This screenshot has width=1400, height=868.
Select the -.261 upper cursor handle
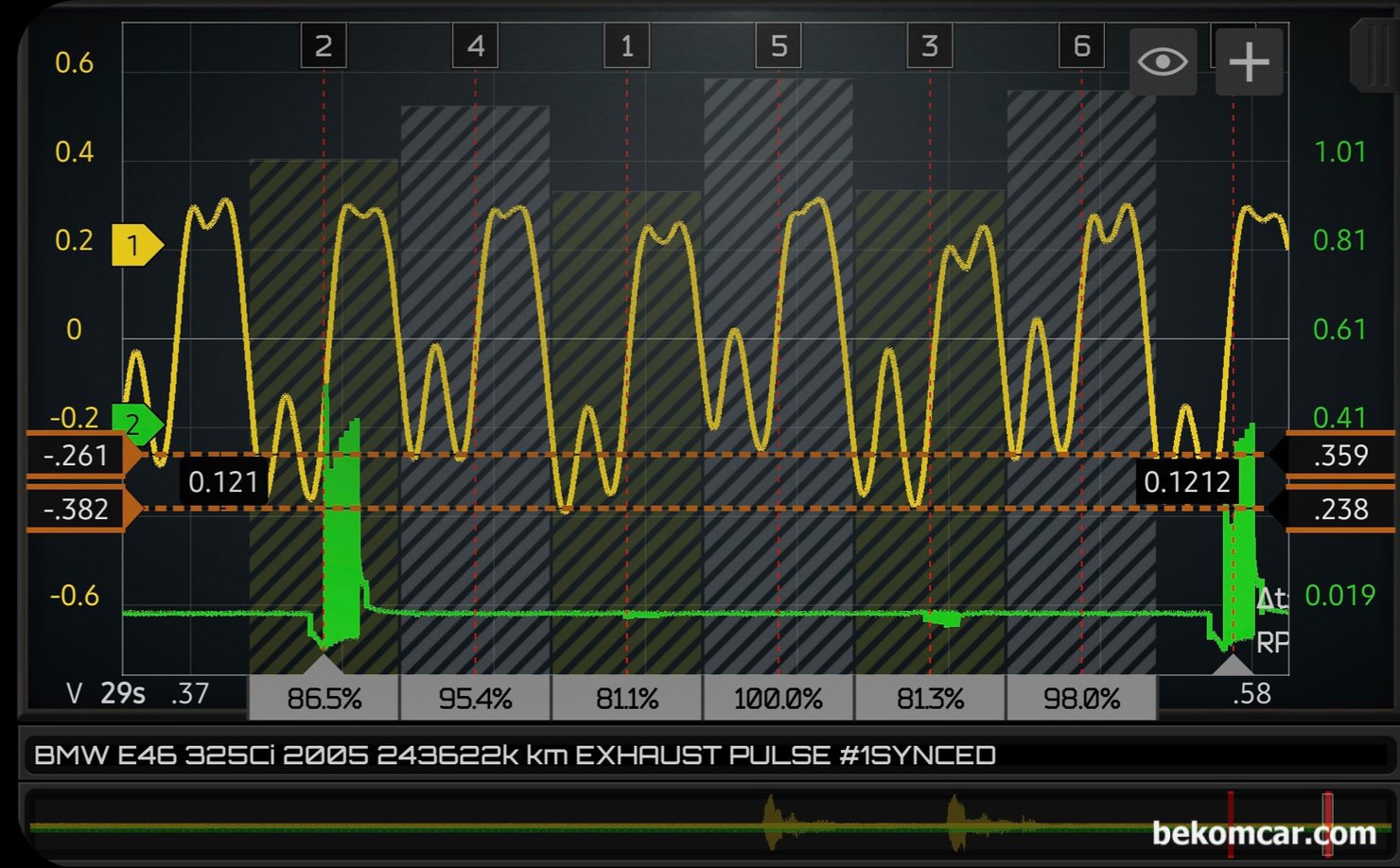coord(78,456)
